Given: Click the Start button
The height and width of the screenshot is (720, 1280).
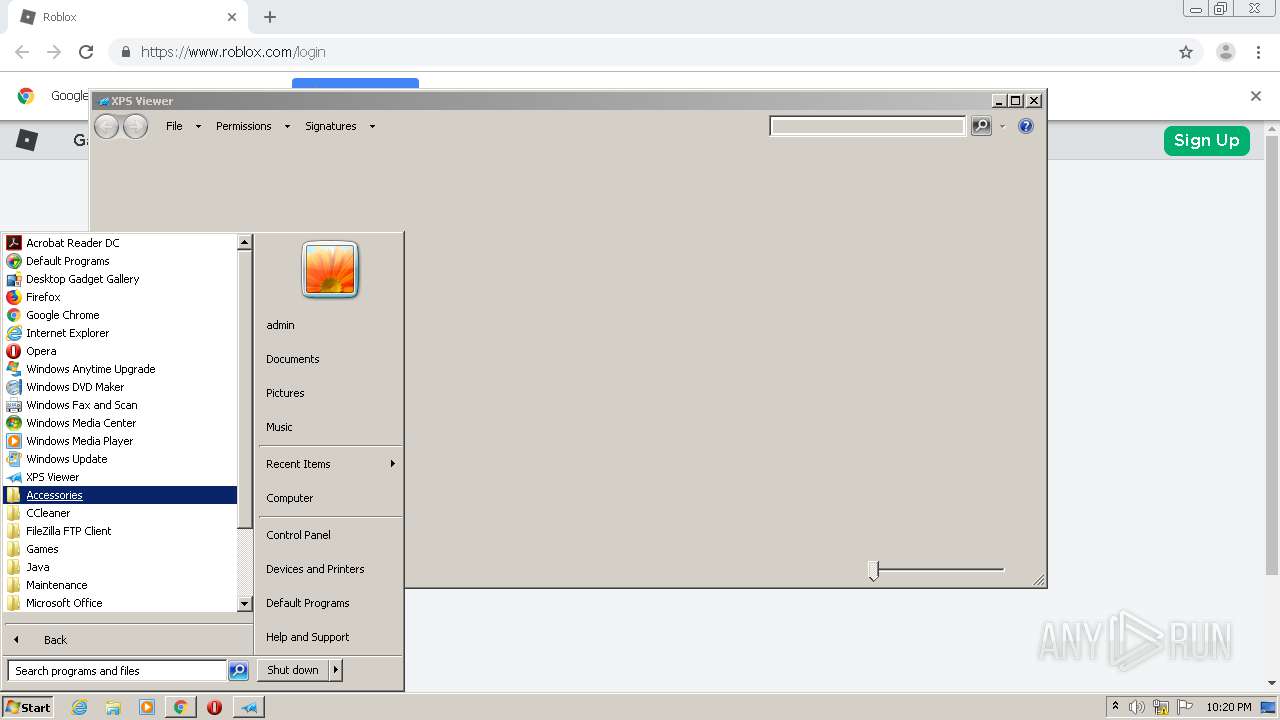Looking at the screenshot, I should [x=28, y=707].
